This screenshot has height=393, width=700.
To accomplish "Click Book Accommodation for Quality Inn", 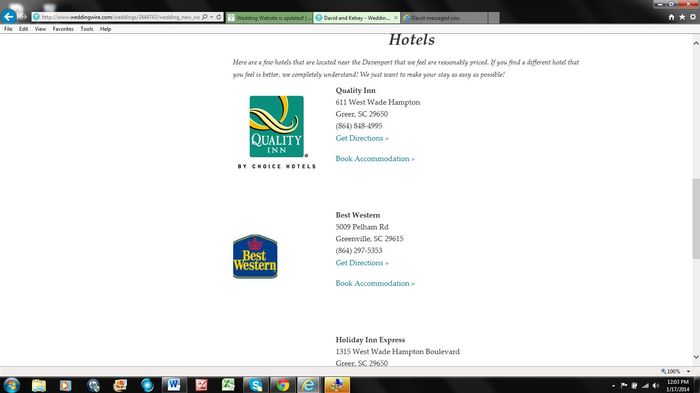I will click(375, 159).
